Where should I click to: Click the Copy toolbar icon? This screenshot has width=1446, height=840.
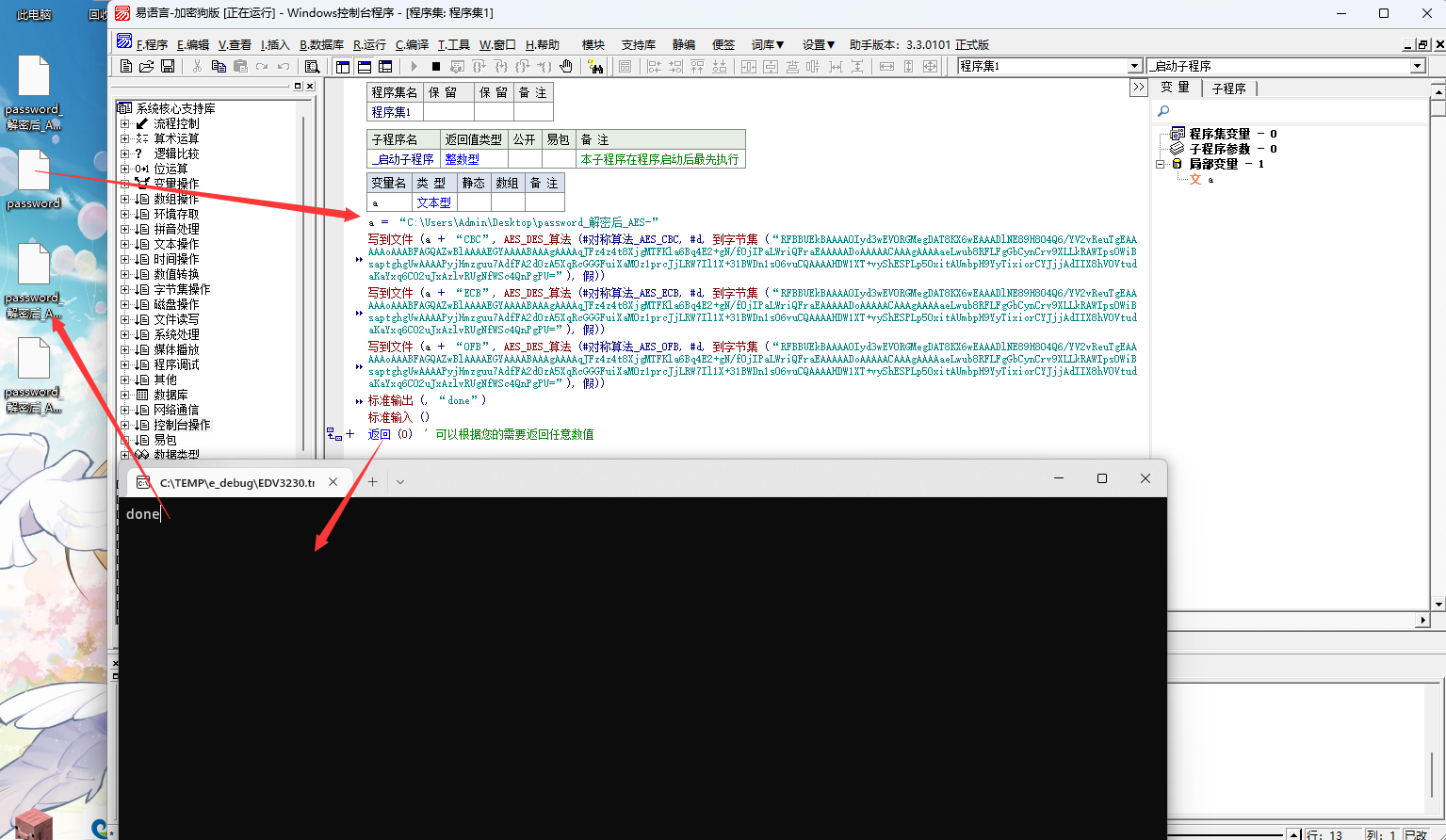pyautogui.click(x=219, y=66)
